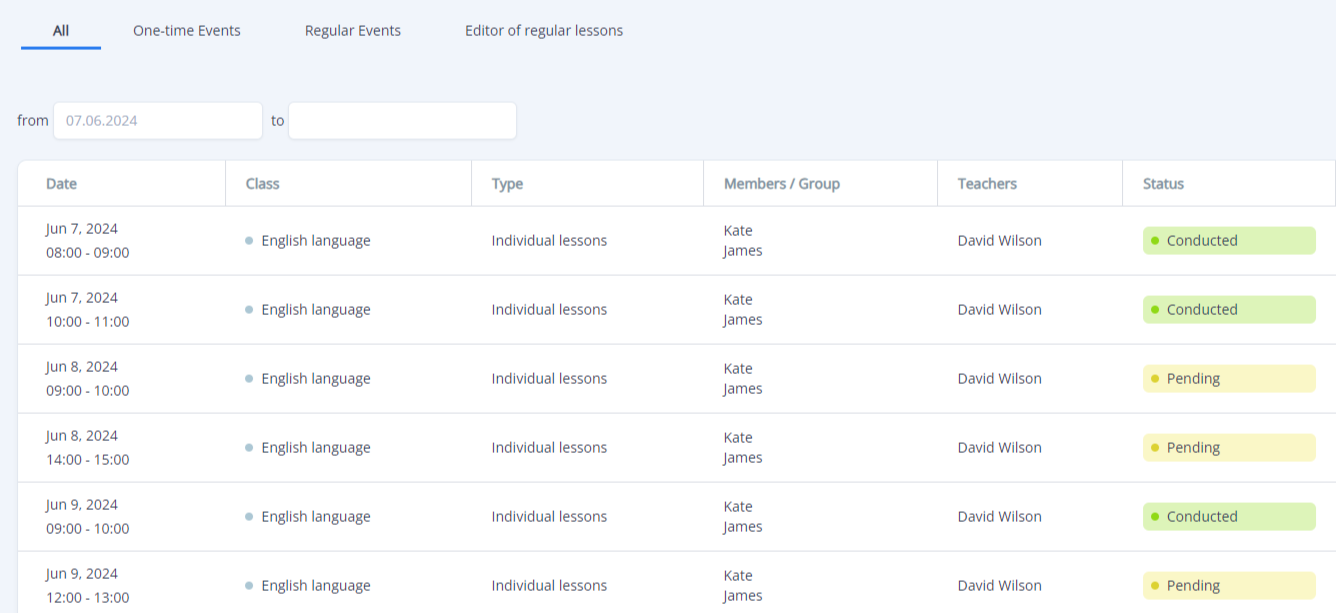The width and height of the screenshot is (1336, 613).
Task: Open Conducted status for Jun 7 10:00 lesson
Action: (1229, 310)
